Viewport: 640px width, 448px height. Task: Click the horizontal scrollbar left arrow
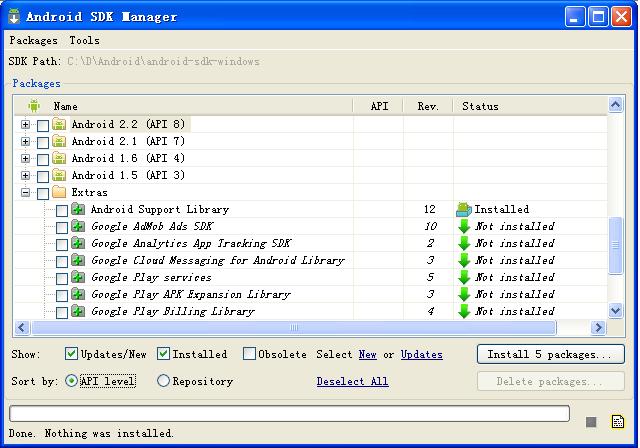point(22,328)
